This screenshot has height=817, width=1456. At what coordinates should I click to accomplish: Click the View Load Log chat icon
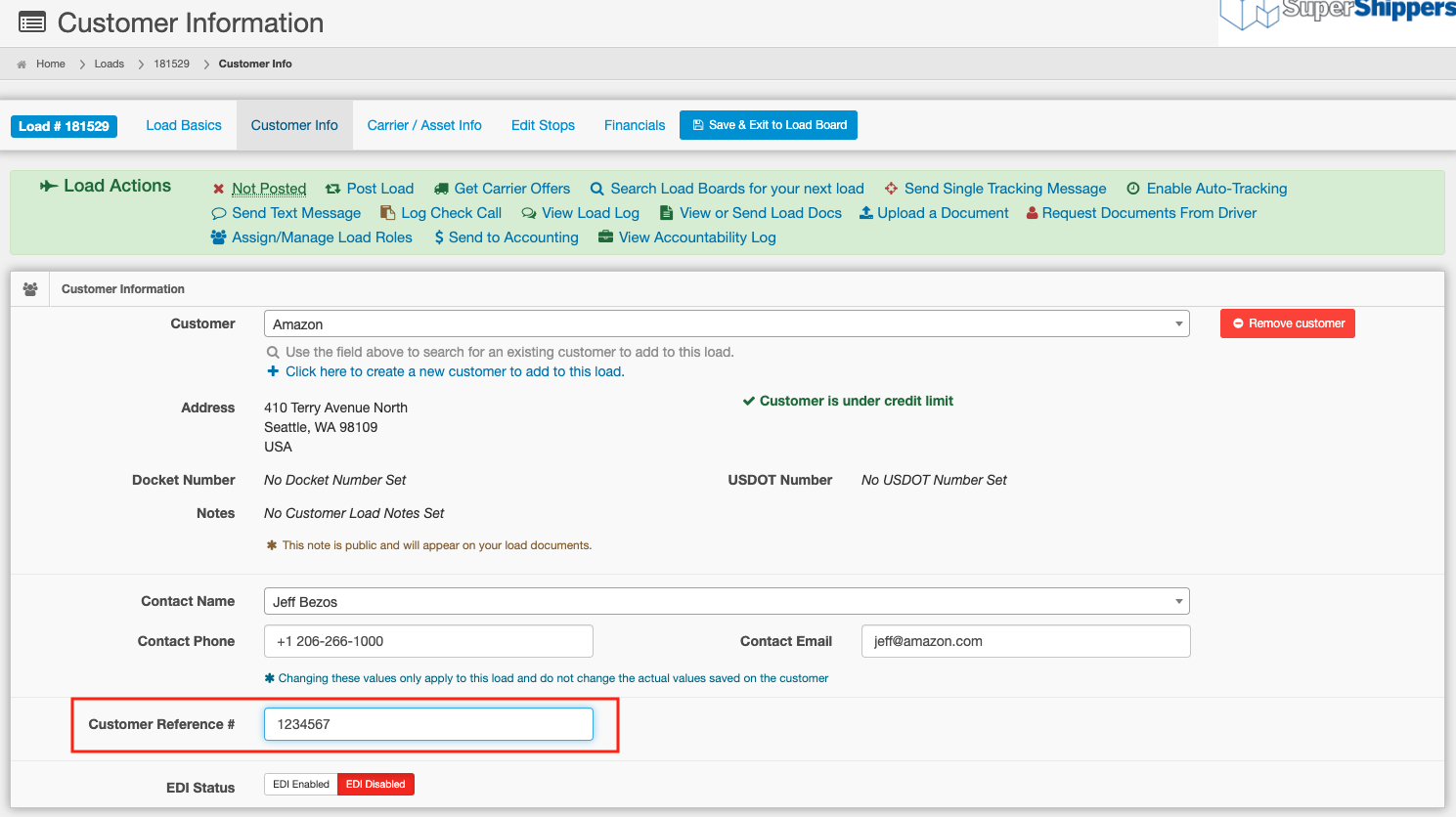point(528,213)
